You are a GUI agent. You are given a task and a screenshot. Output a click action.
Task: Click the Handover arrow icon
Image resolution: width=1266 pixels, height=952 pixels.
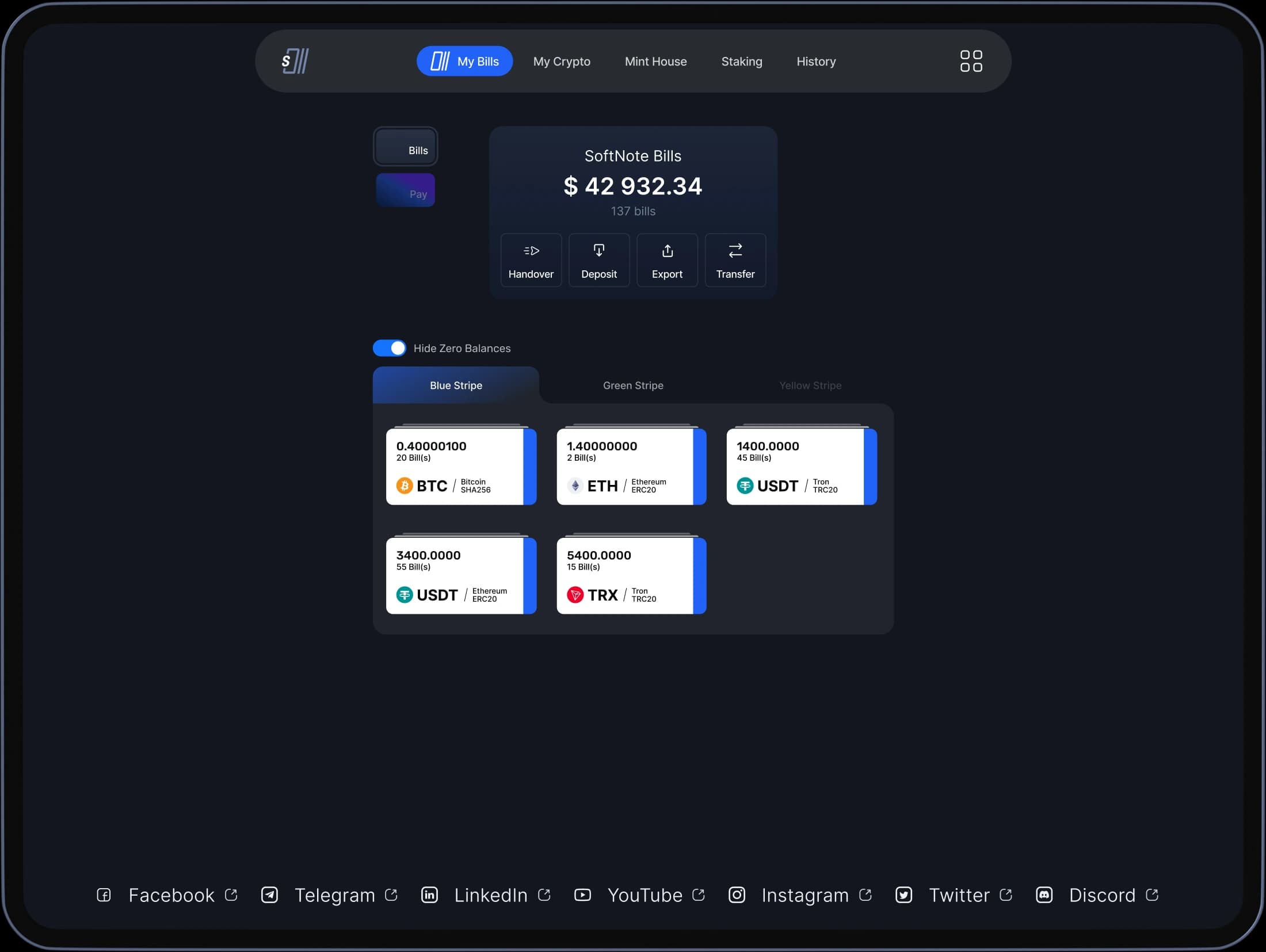click(x=531, y=251)
